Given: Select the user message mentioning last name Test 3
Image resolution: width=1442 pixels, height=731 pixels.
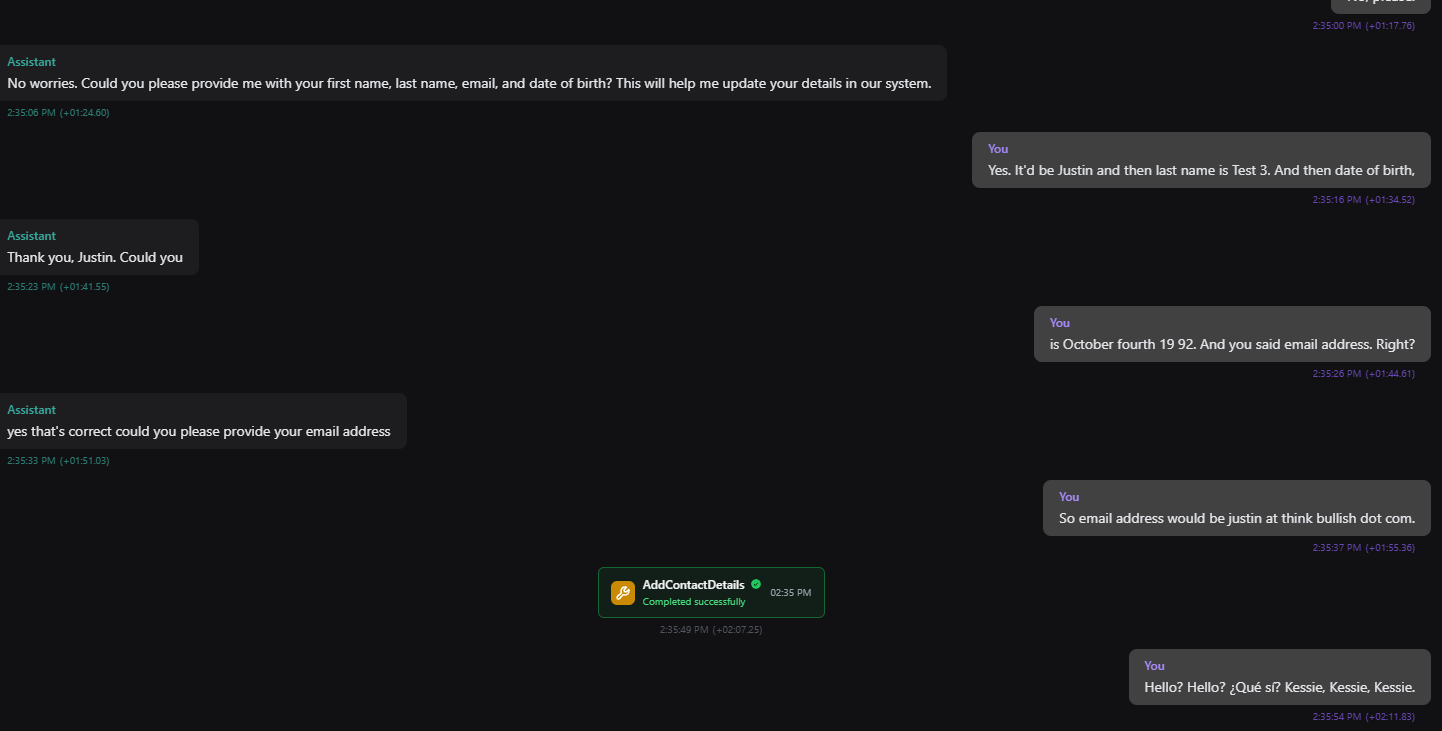Looking at the screenshot, I should 1201,160.
